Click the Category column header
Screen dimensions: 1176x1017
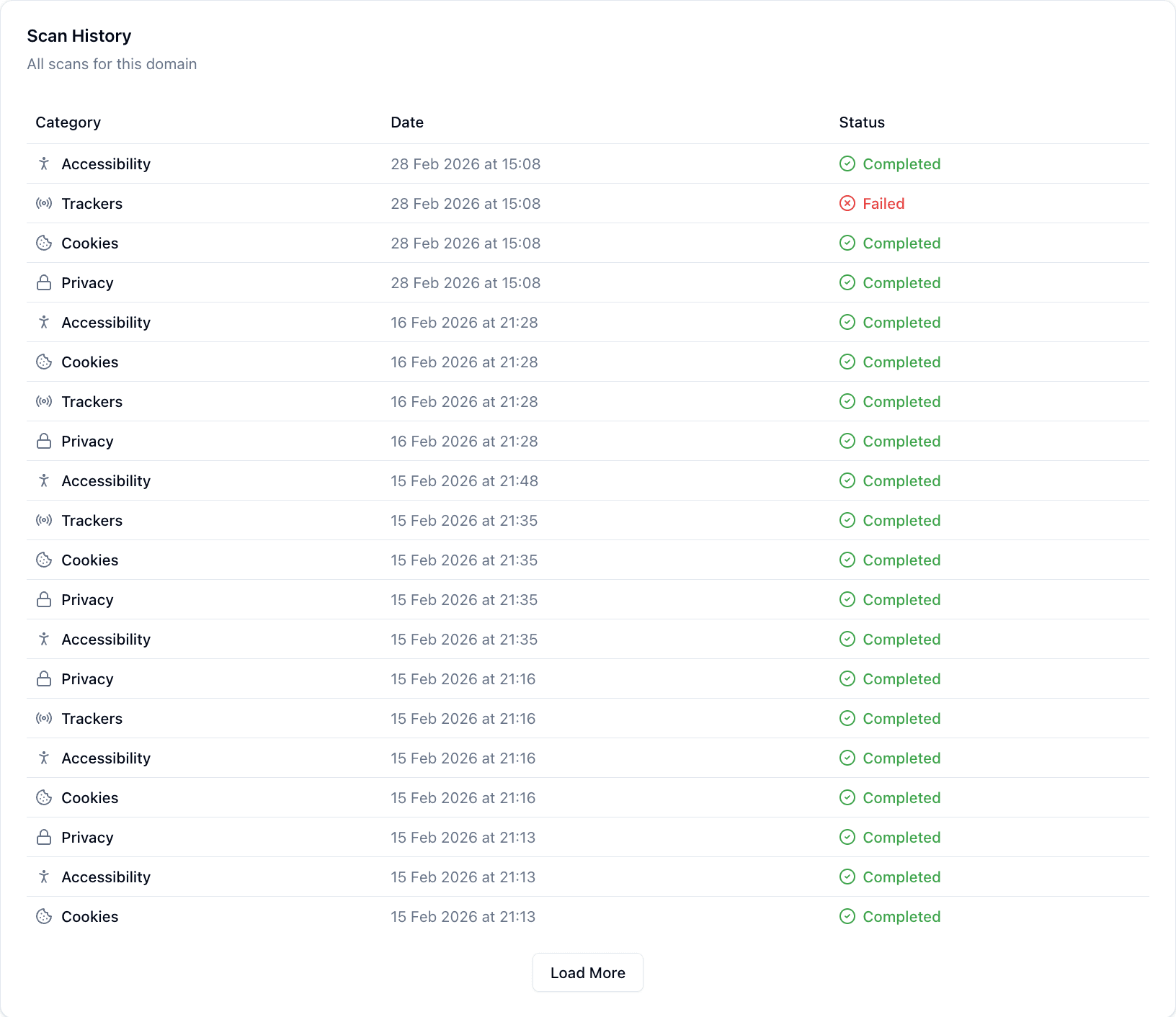tap(68, 122)
